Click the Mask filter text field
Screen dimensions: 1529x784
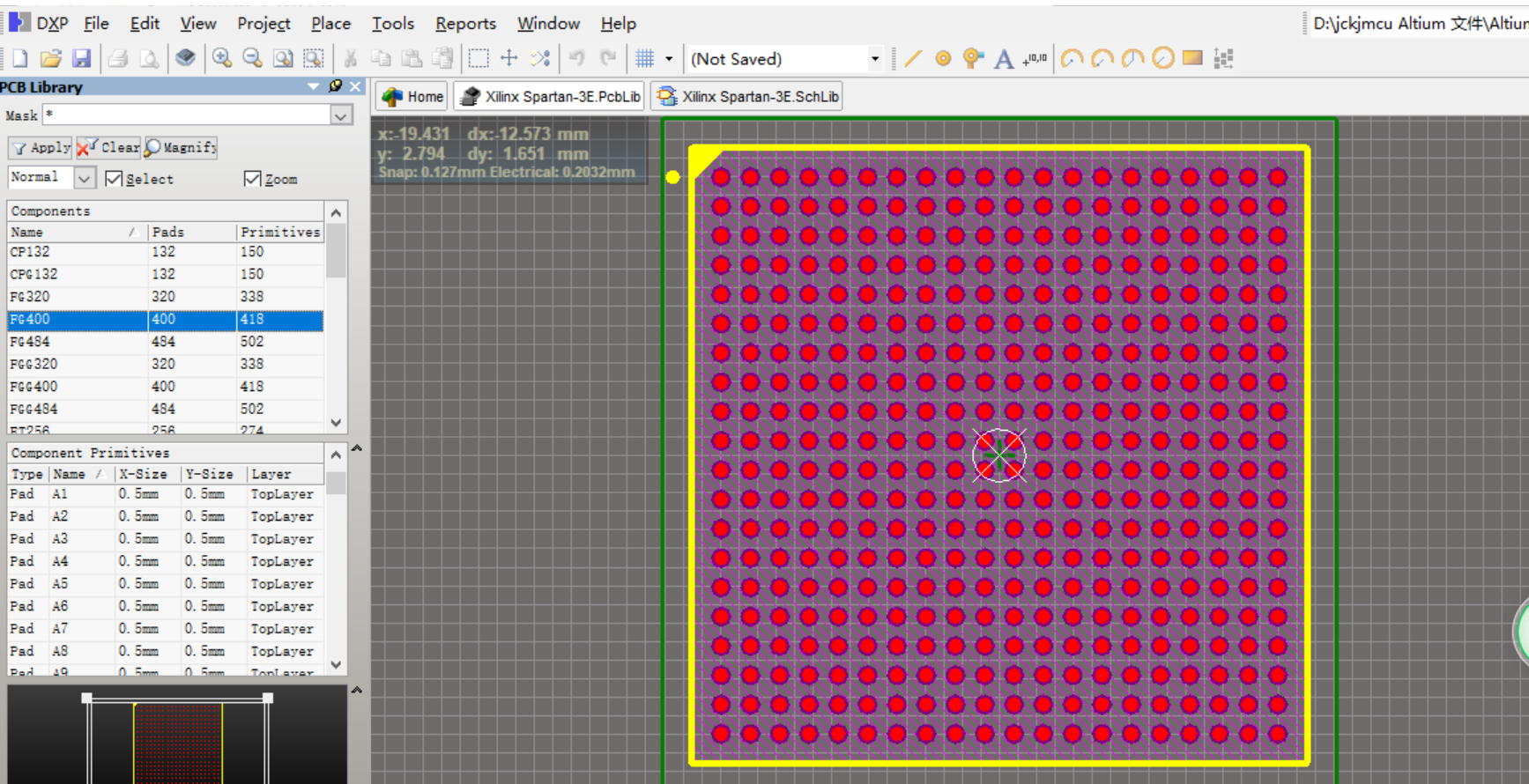click(187, 115)
